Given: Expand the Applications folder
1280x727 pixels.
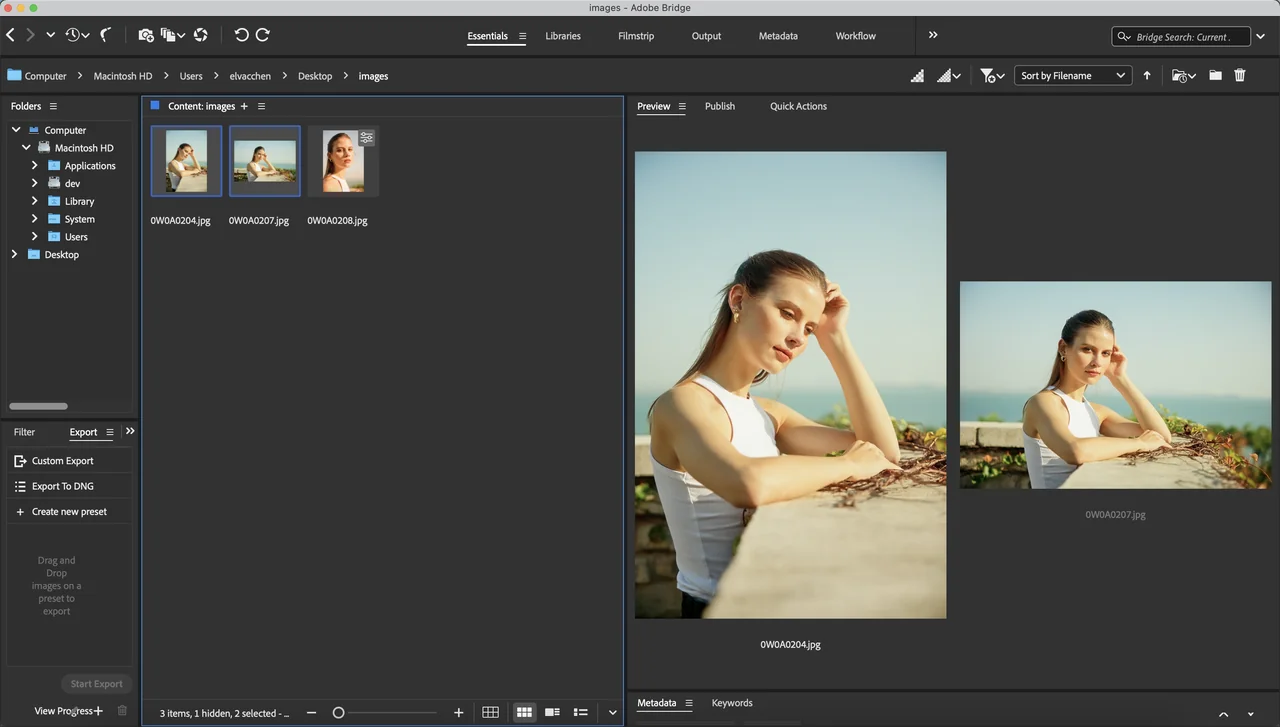Looking at the screenshot, I should point(34,166).
